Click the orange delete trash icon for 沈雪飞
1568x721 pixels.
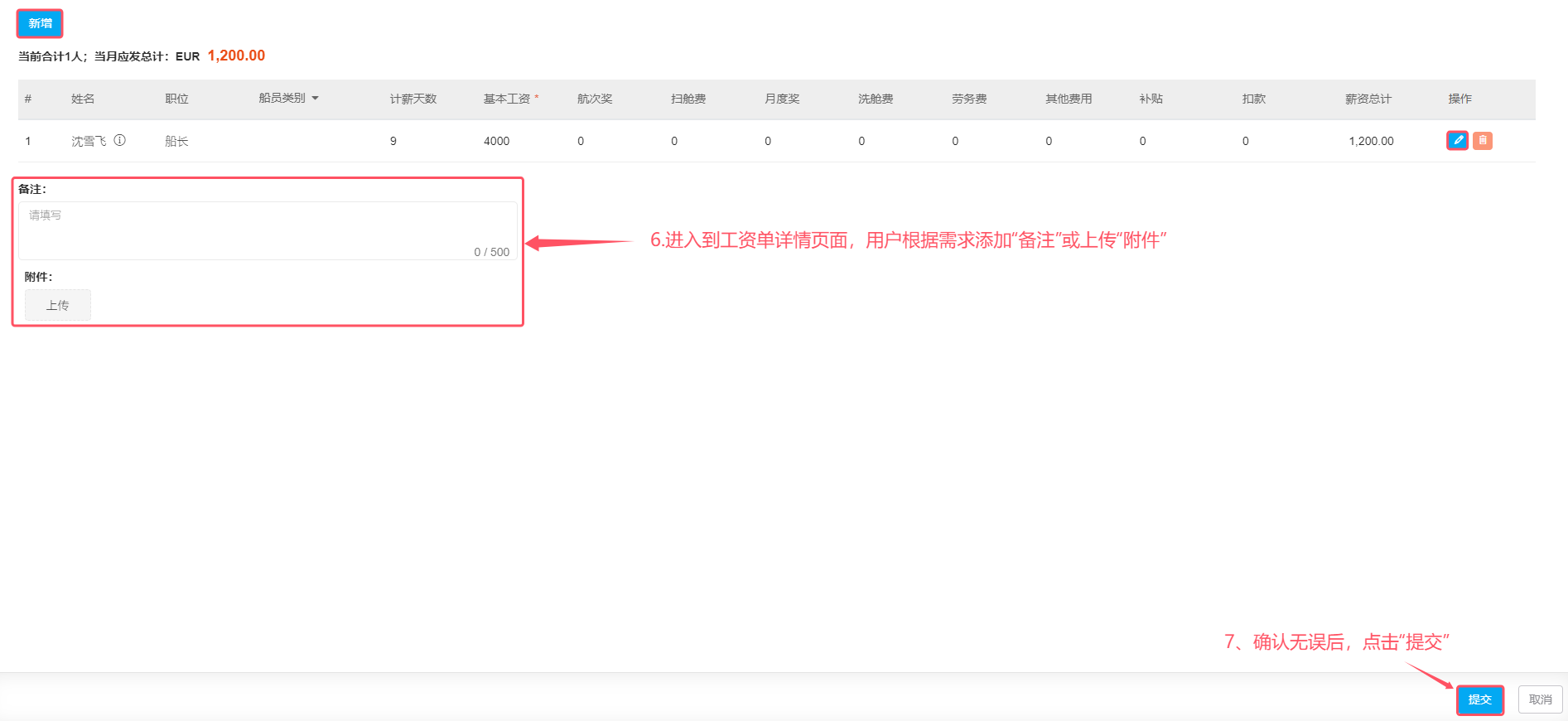[1483, 141]
